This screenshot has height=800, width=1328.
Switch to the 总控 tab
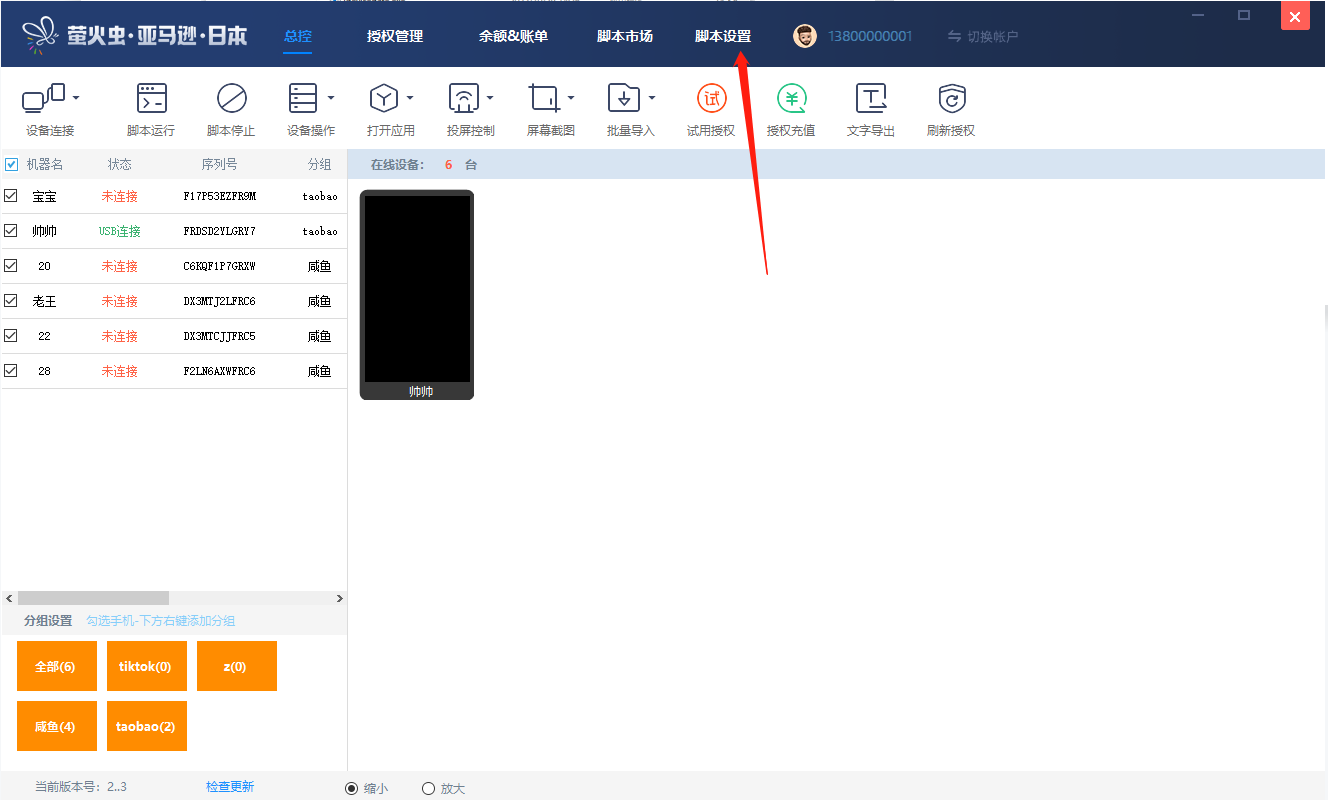[297, 36]
